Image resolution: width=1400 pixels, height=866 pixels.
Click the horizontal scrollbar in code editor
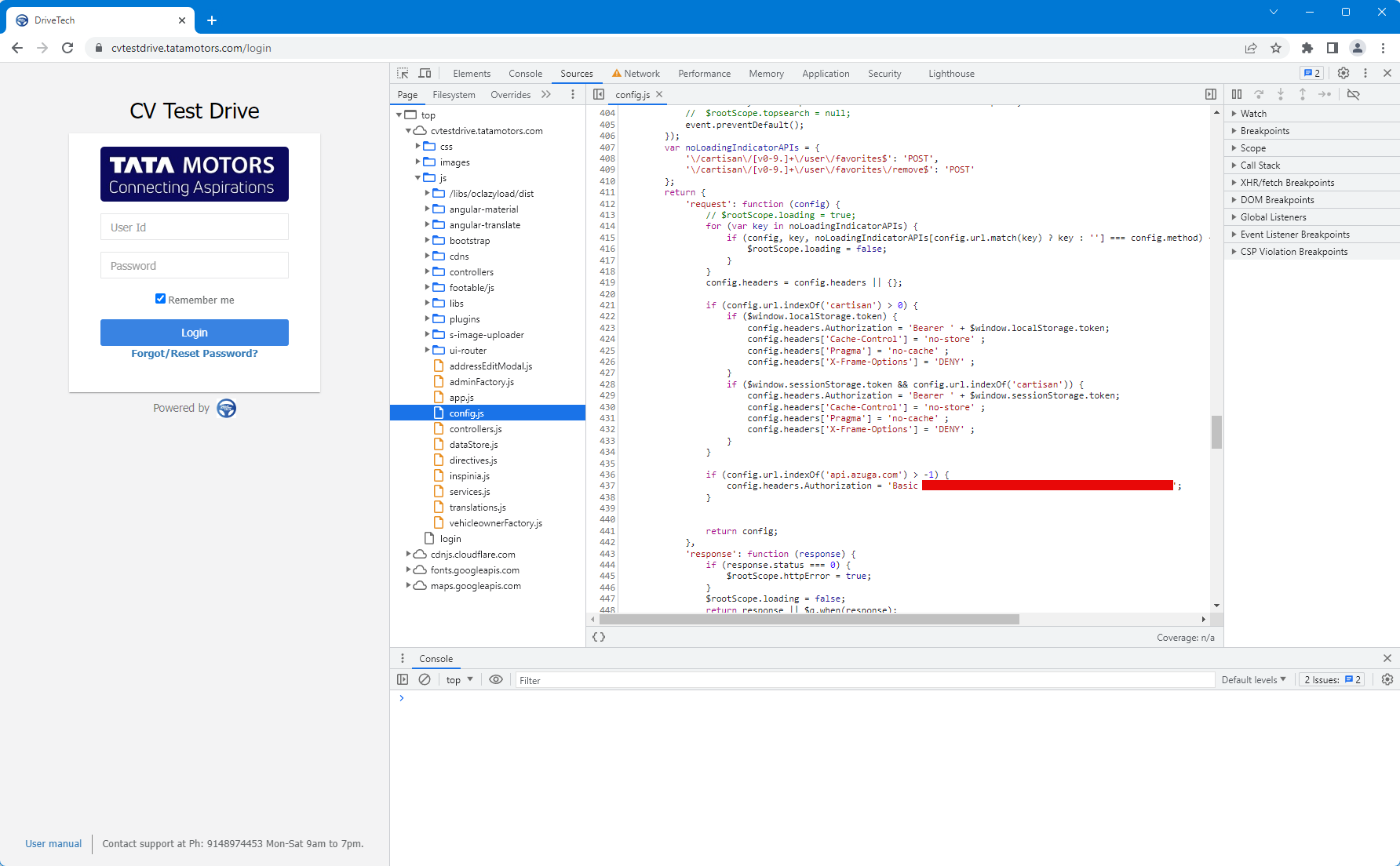tap(808, 620)
